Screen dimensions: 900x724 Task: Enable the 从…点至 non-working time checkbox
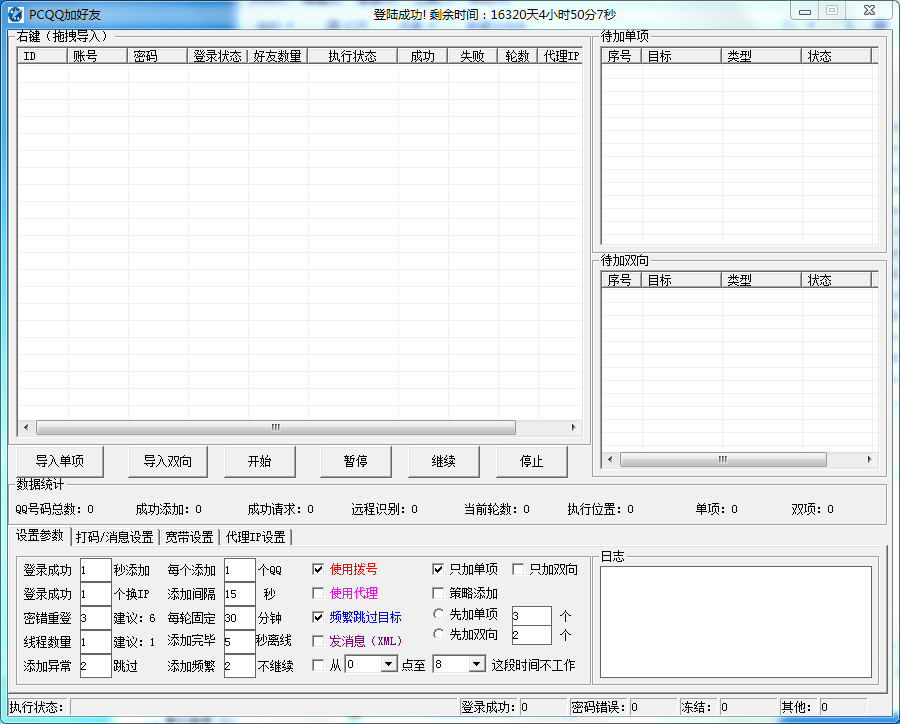tap(318, 665)
